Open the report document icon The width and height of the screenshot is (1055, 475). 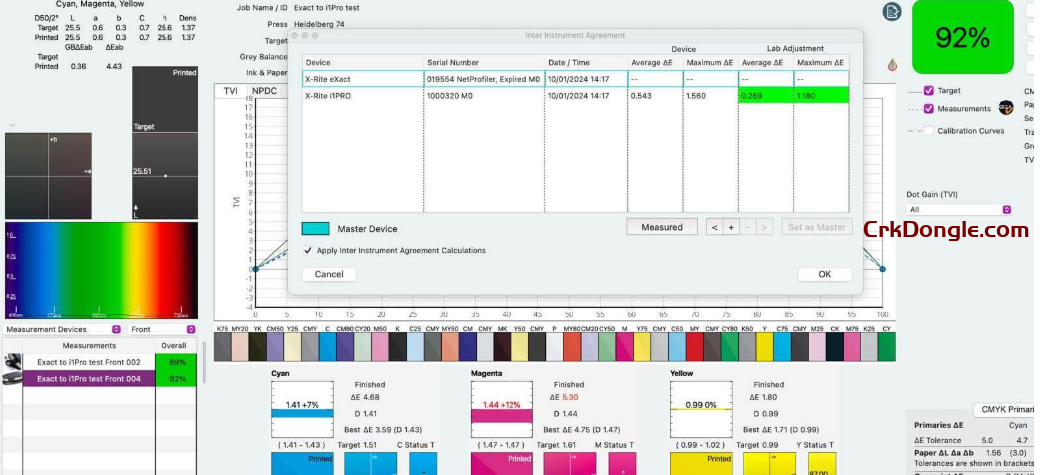pos(892,12)
